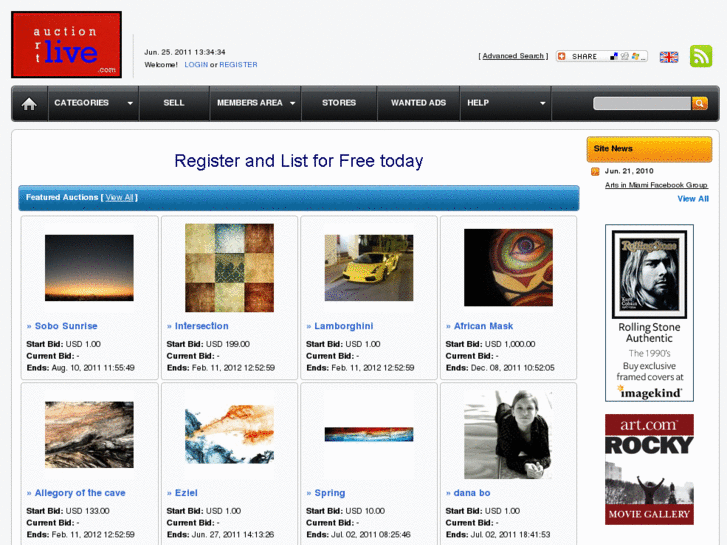Open the Advanced Search link
This screenshot has width=727, height=545.
pos(513,56)
